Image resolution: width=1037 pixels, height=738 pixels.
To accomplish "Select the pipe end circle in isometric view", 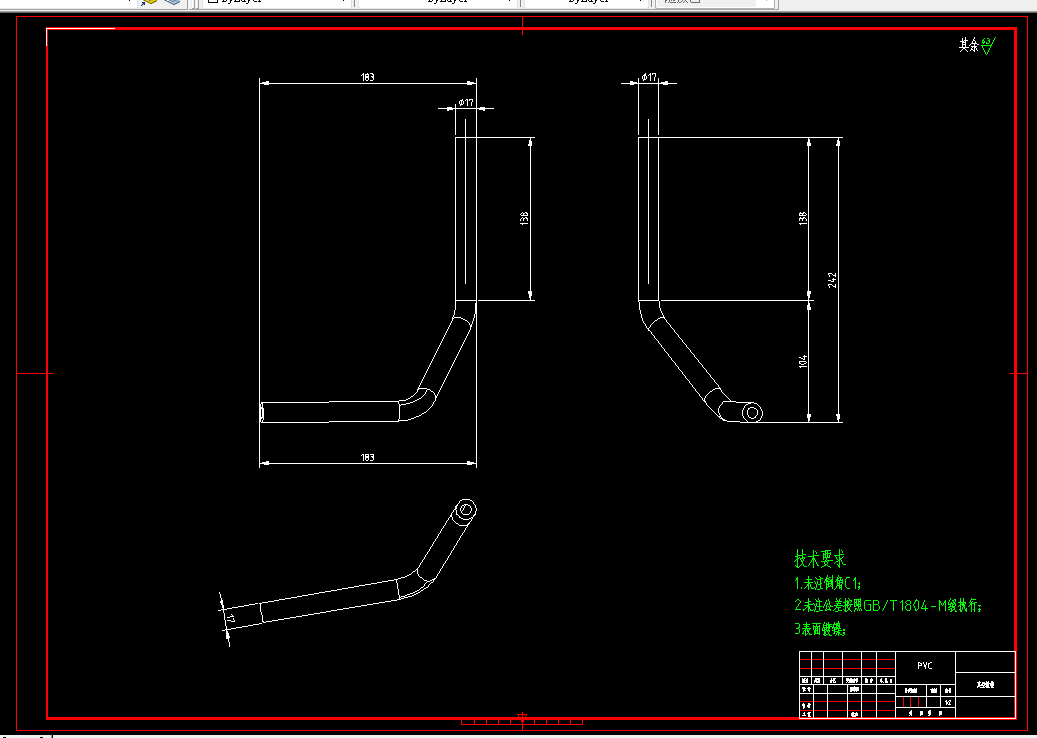I will coord(466,510).
